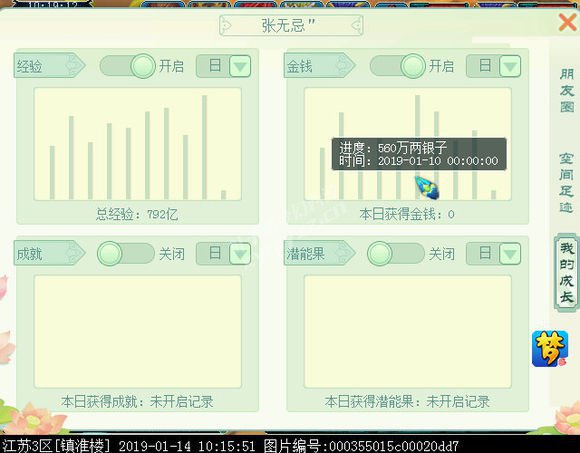Switch to the 朋友圈 side tab
This screenshot has height=453, width=580.
click(567, 91)
